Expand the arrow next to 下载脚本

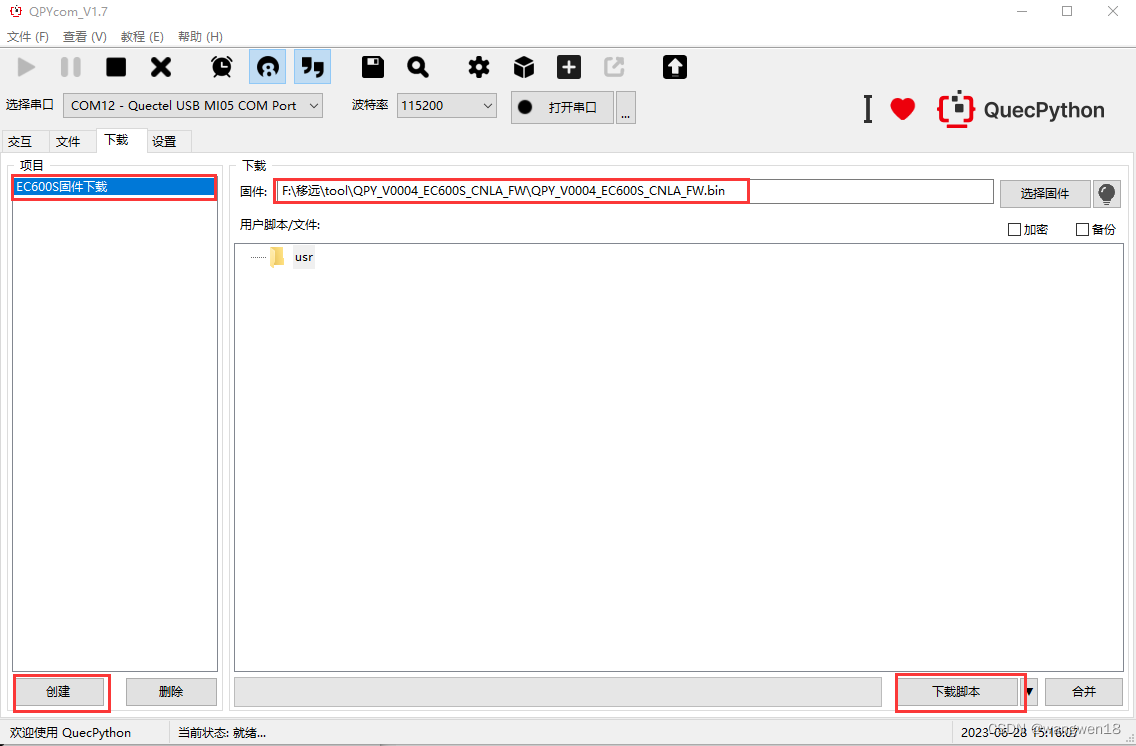[x=1030, y=692]
